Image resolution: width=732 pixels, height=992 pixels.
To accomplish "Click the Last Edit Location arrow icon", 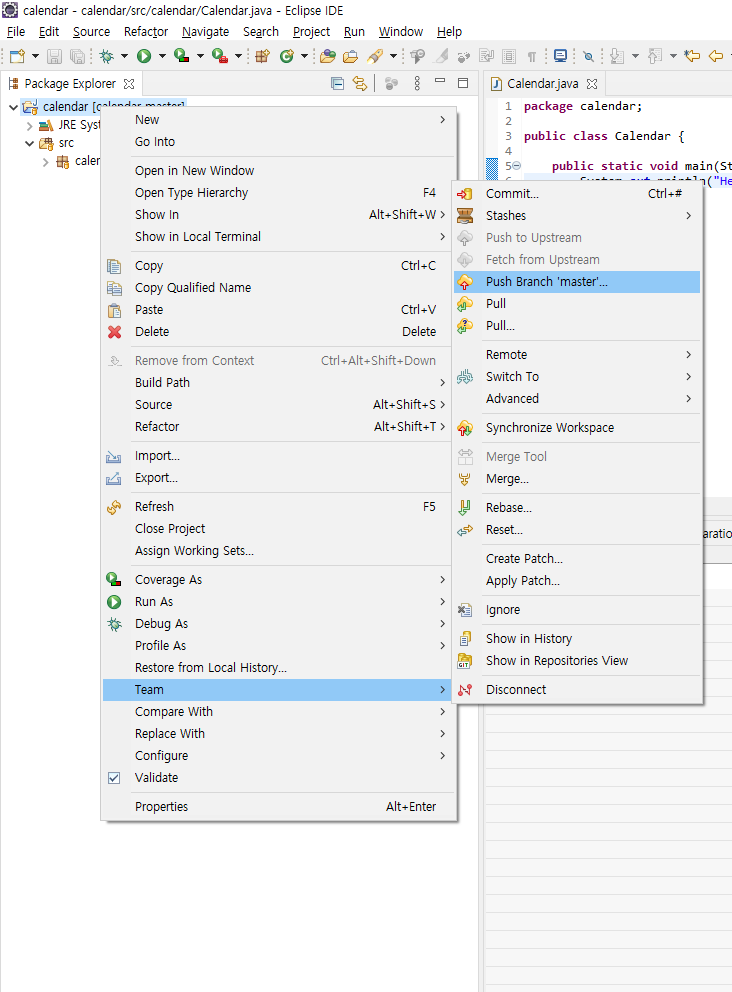I will click(692, 56).
